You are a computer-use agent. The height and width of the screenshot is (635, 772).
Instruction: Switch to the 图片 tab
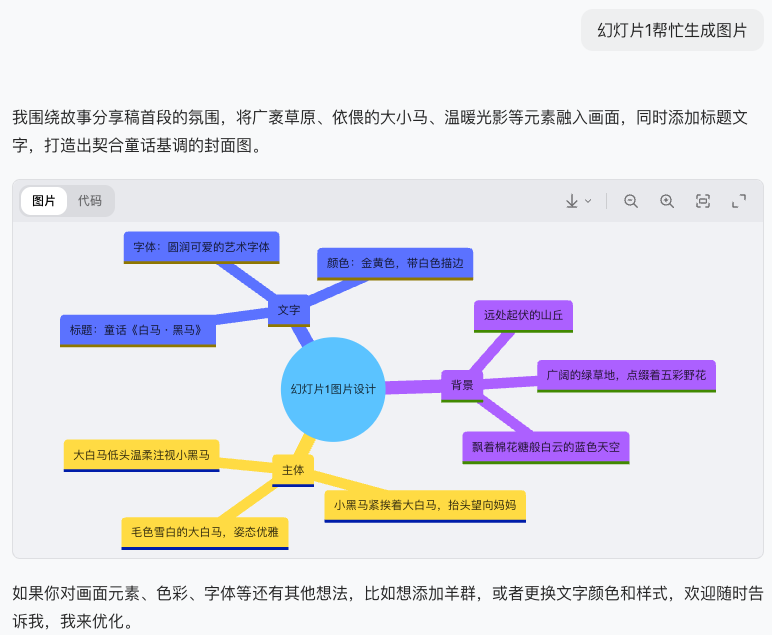click(x=43, y=201)
